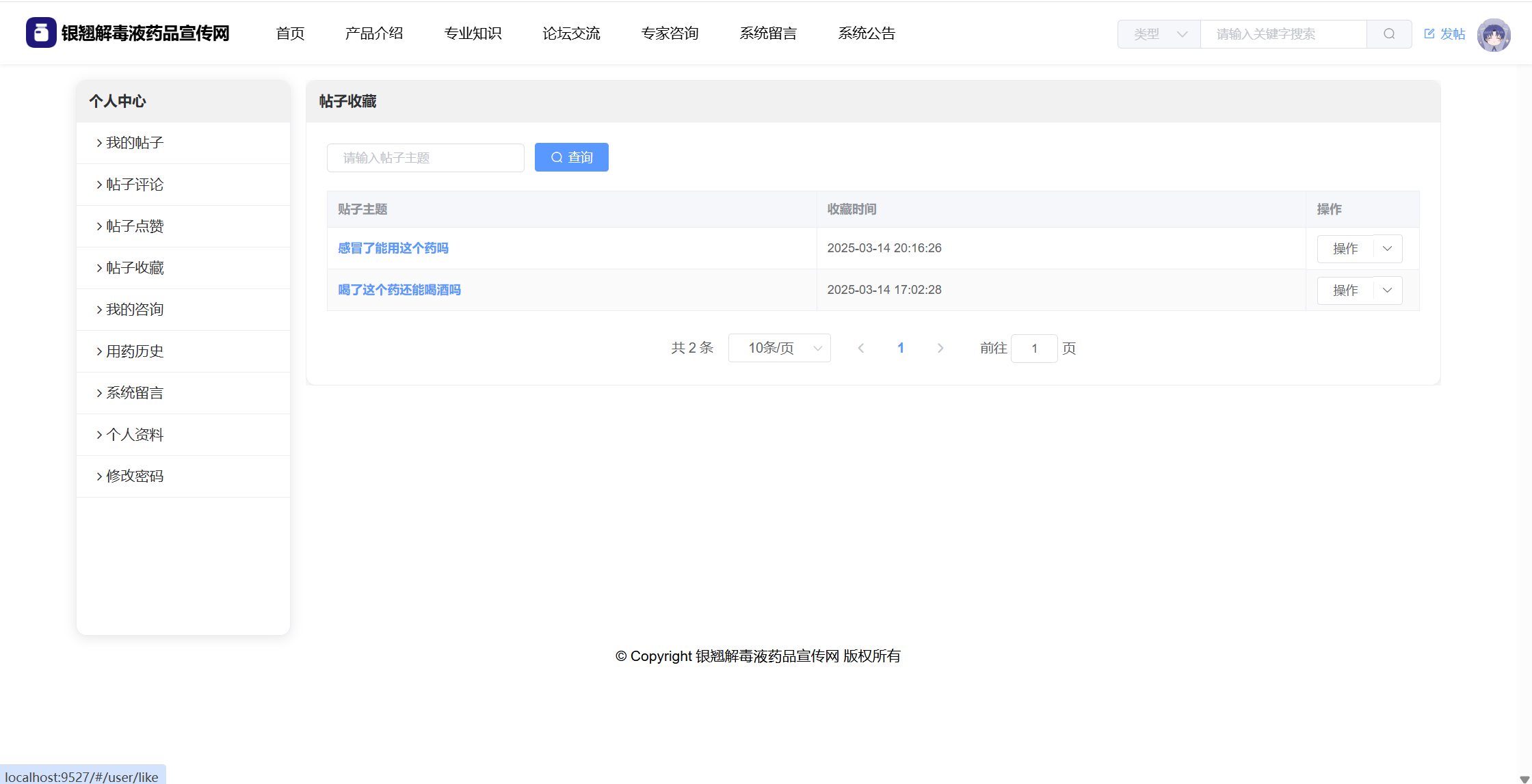Open post link 感冒了能用这个药吗
Viewport: 1532px width, 784px height.
click(393, 248)
